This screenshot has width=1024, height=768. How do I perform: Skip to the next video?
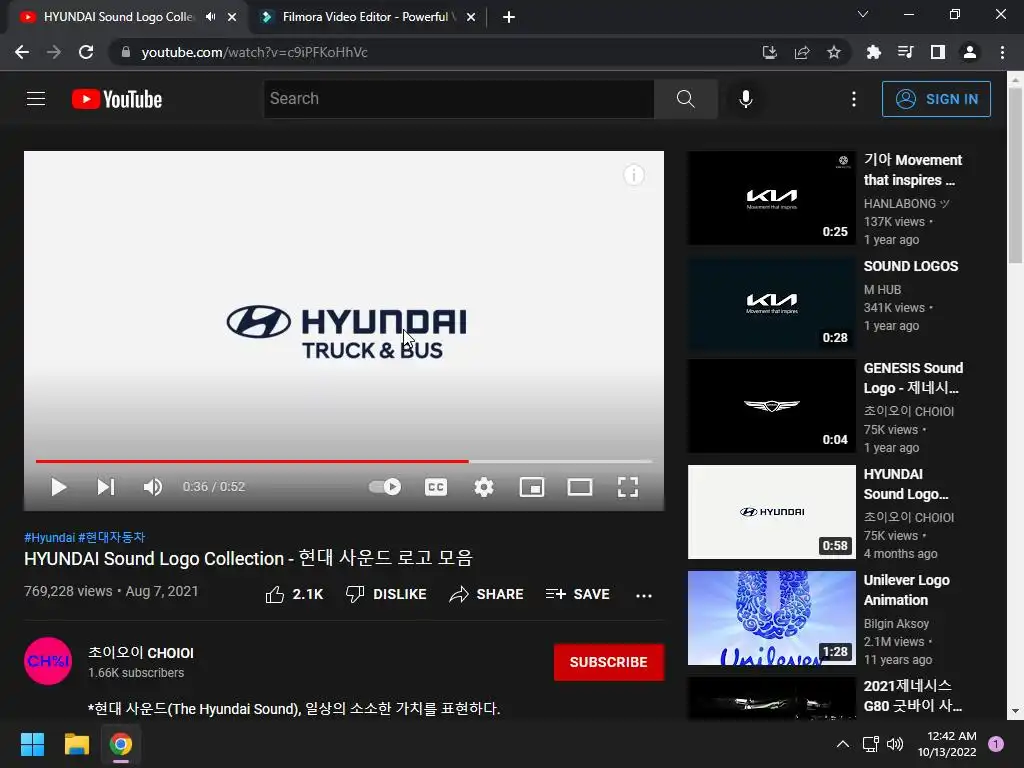point(106,487)
